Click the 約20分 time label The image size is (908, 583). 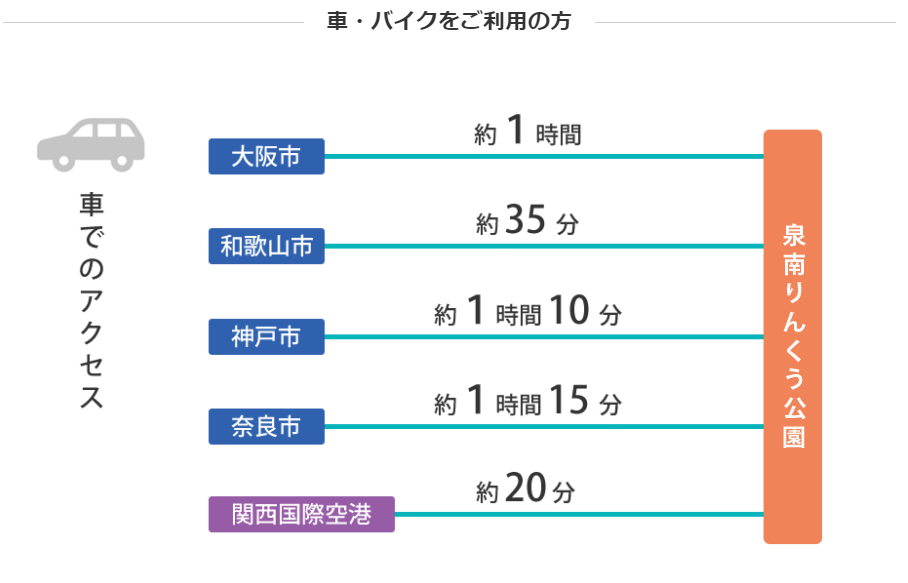click(x=526, y=489)
